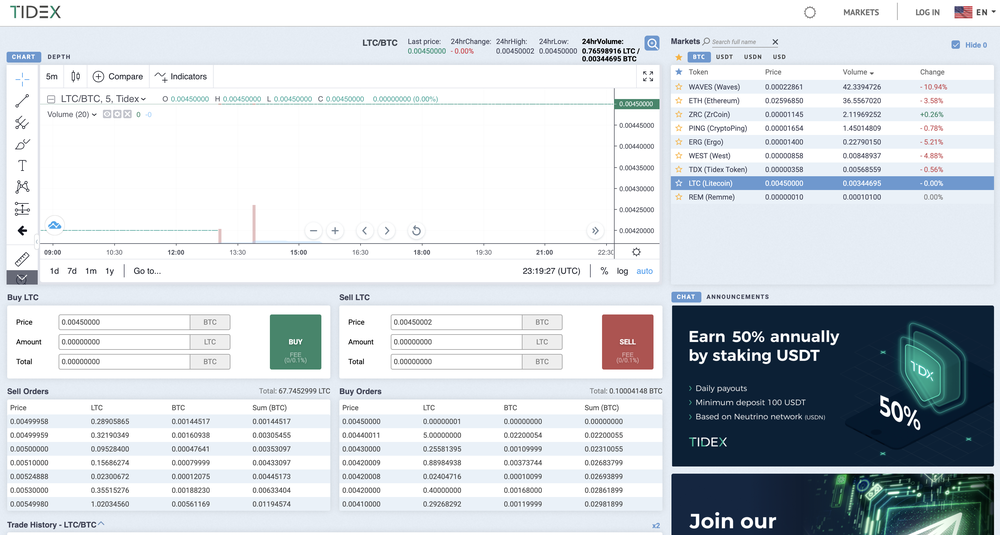Click the blue magnifier search button
This screenshot has width=1000, height=535.
tap(652, 43)
